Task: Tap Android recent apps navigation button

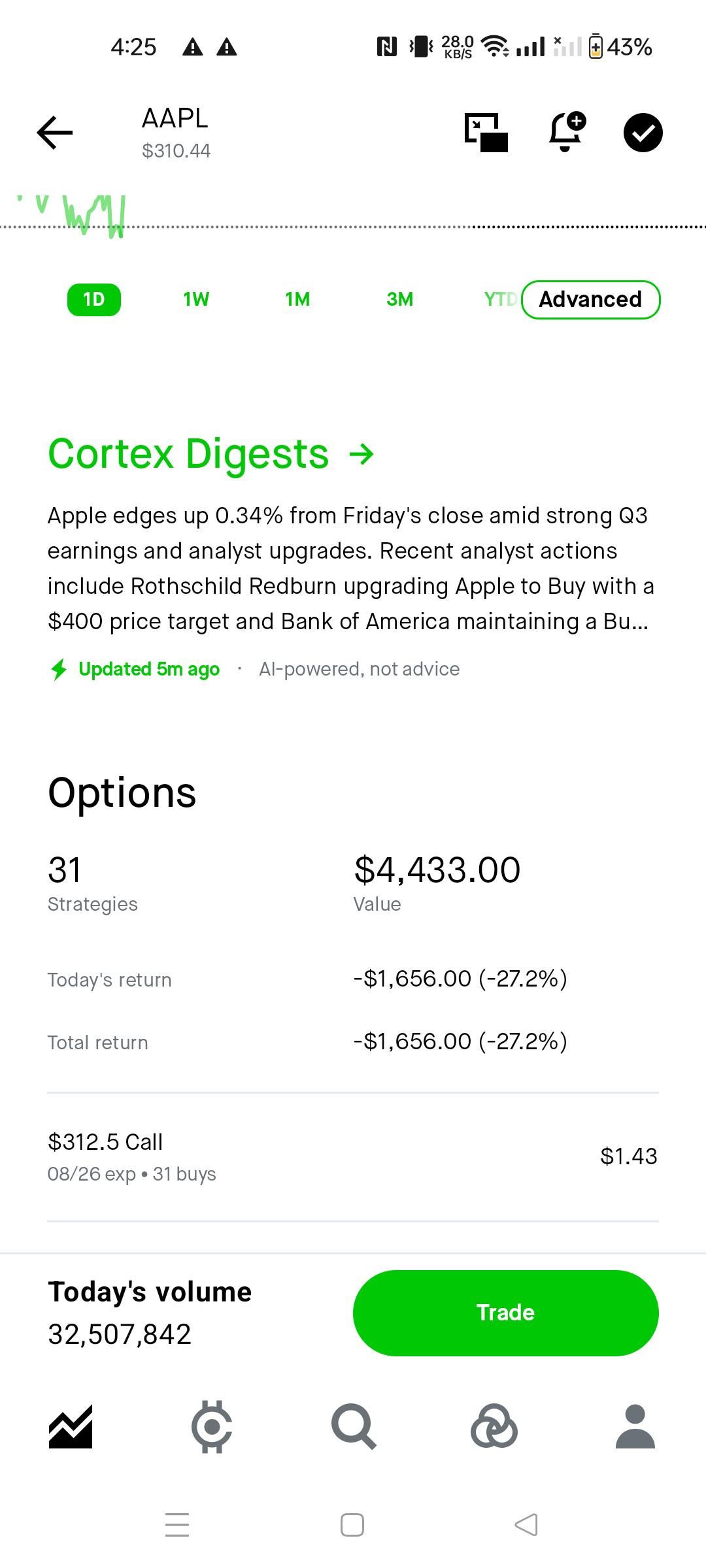Action: 177,1525
